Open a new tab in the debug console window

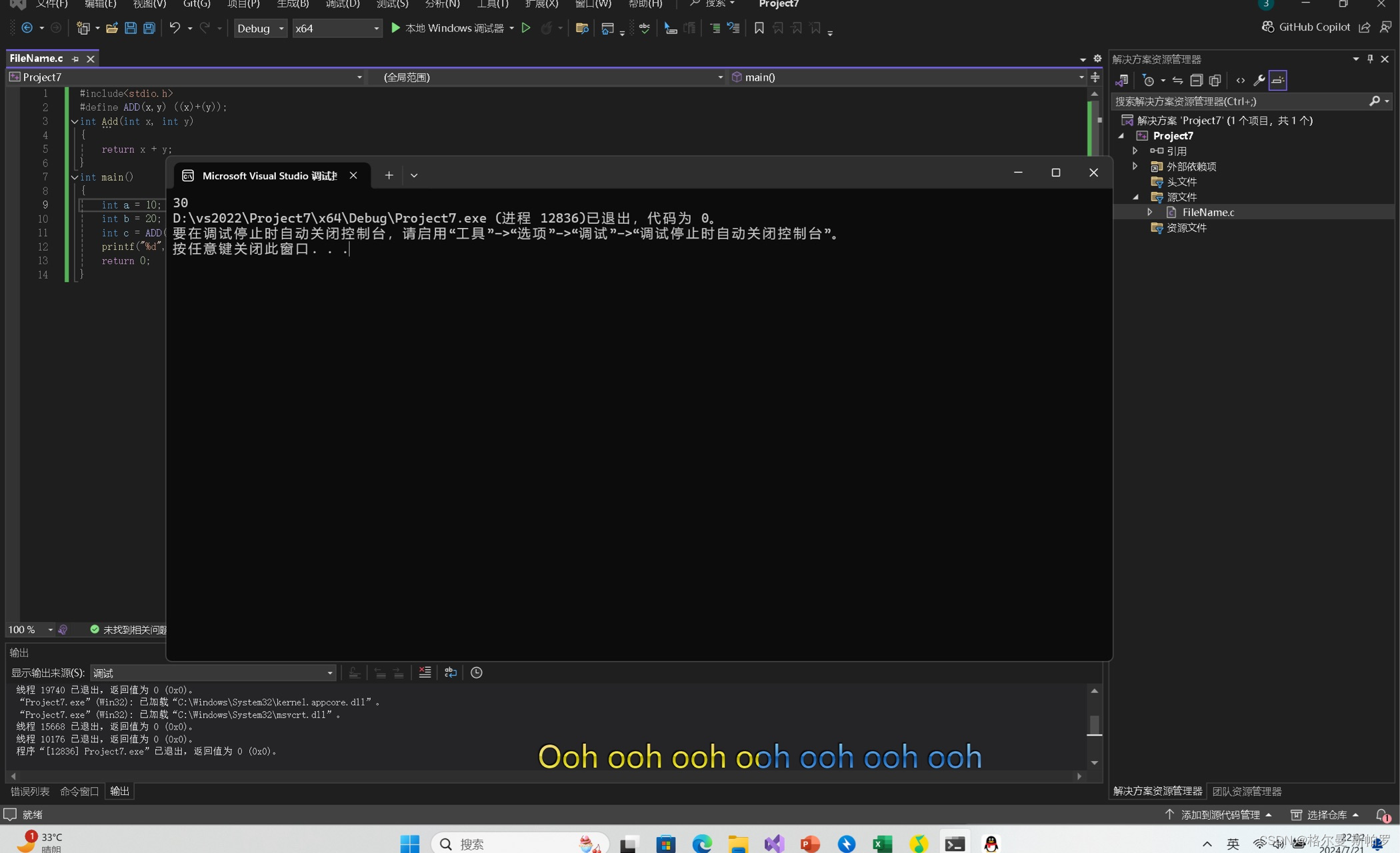[389, 175]
